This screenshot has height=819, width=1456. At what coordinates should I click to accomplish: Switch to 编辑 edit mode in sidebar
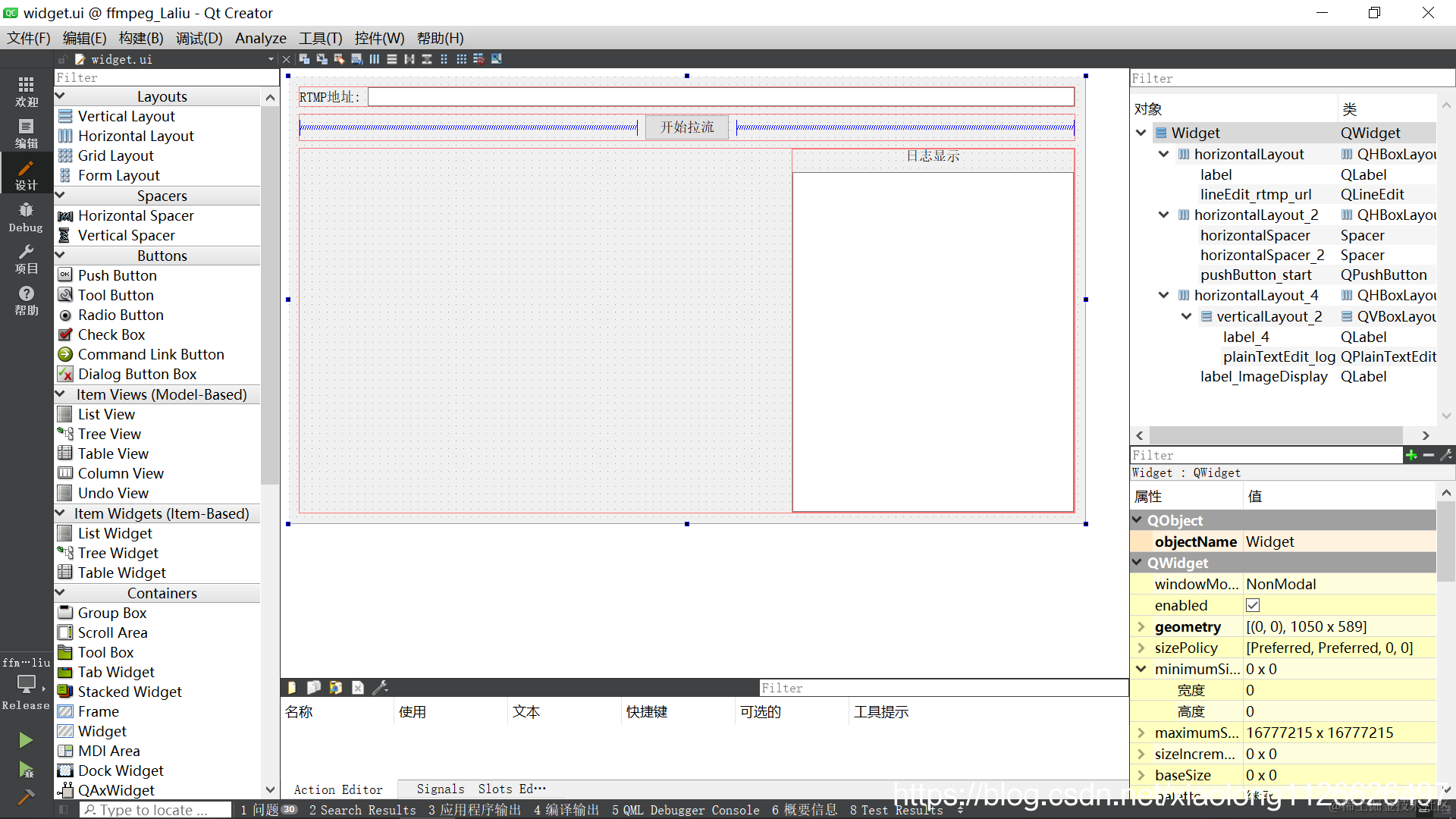pos(26,133)
